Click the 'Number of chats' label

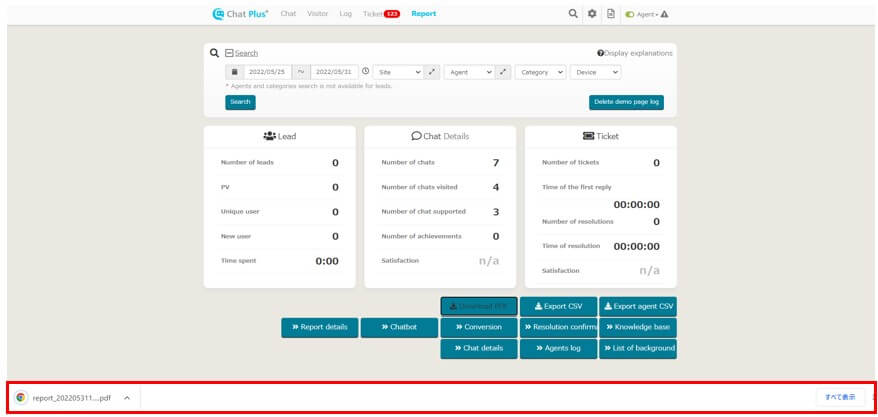pyautogui.click(x=408, y=162)
